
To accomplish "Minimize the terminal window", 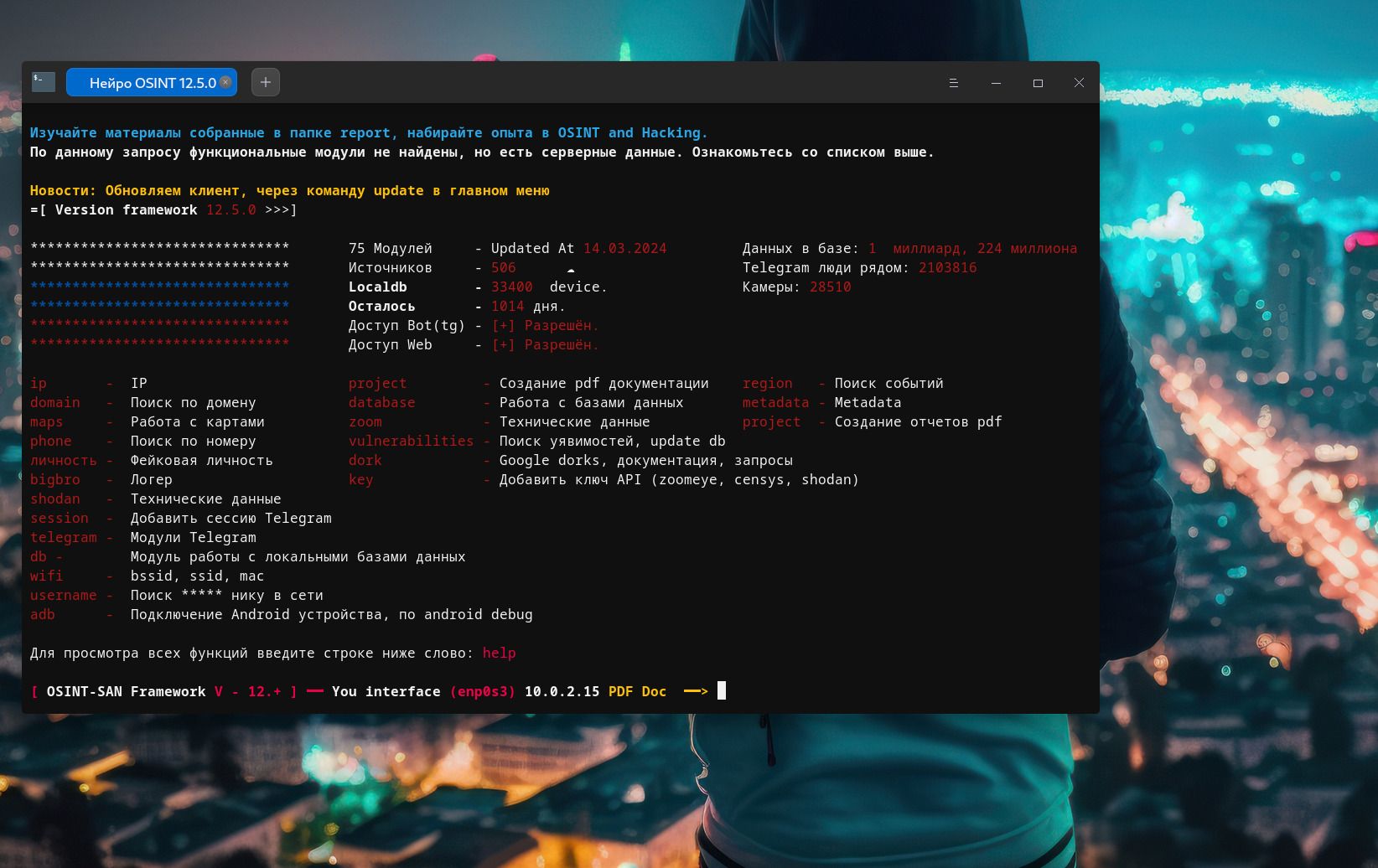I will coord(996,83).
